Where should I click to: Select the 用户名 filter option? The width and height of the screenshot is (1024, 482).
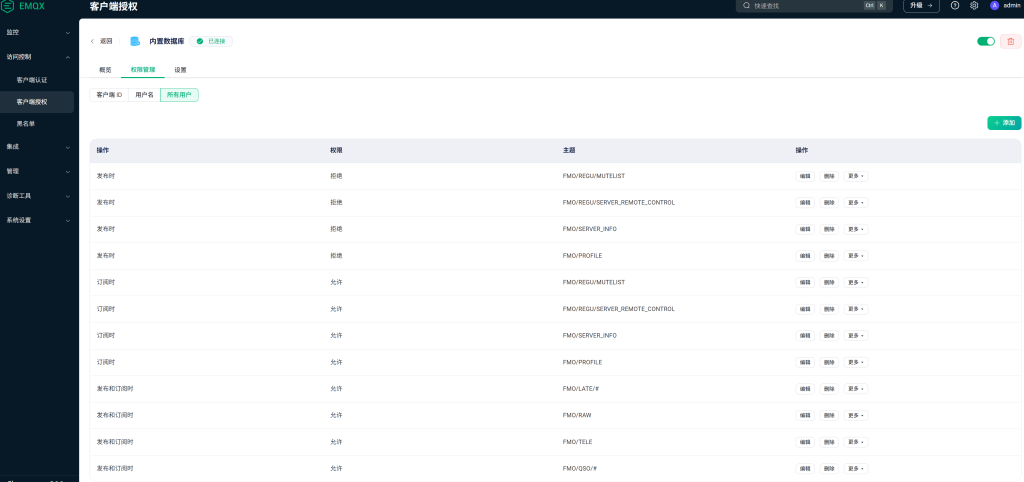point(144,95)
